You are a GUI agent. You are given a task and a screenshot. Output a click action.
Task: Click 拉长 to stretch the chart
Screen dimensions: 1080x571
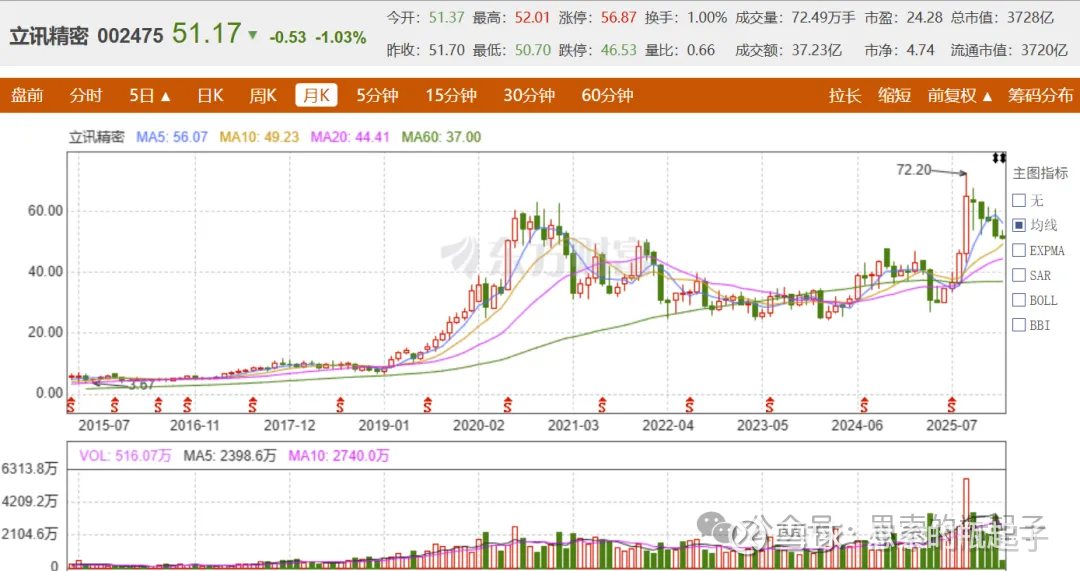click(x=845, y=96)
